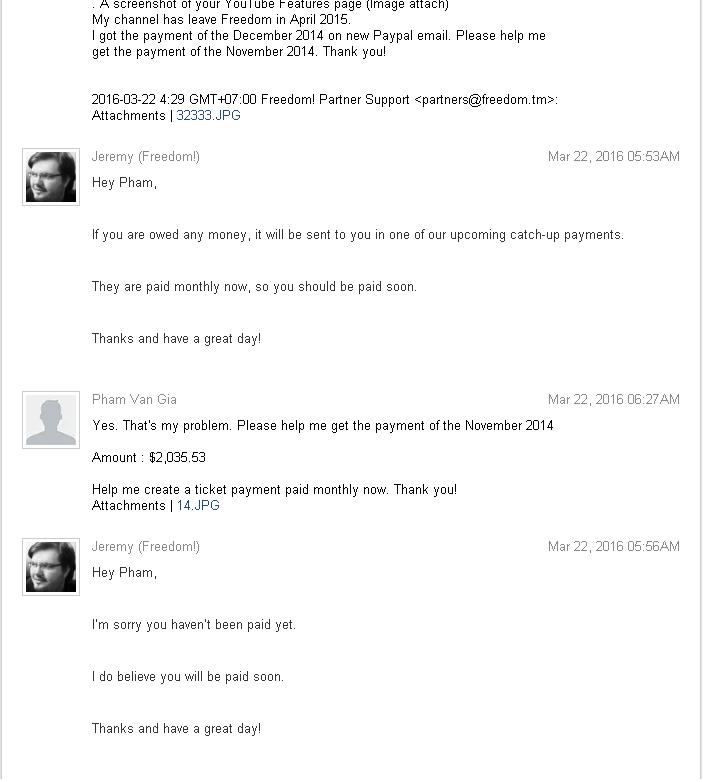The image size is (703, 782).
Task: Click the Mar 22, 2016 06:27AM timestamp
Action: [x=613, y=400]
